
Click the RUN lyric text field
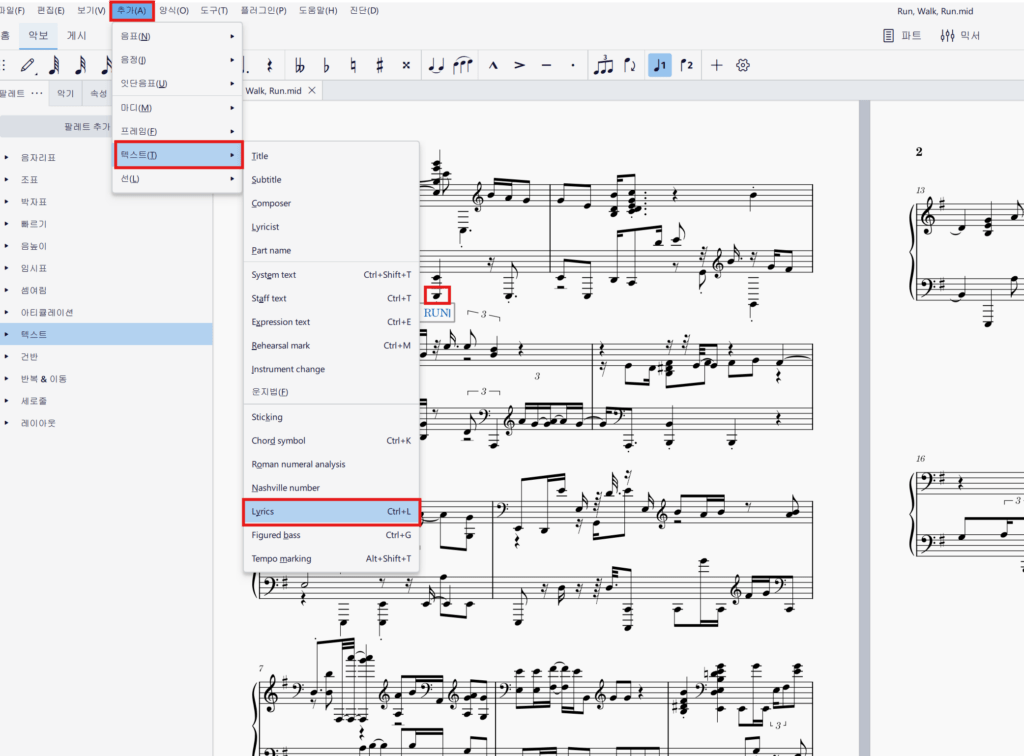tap(438, 313)
